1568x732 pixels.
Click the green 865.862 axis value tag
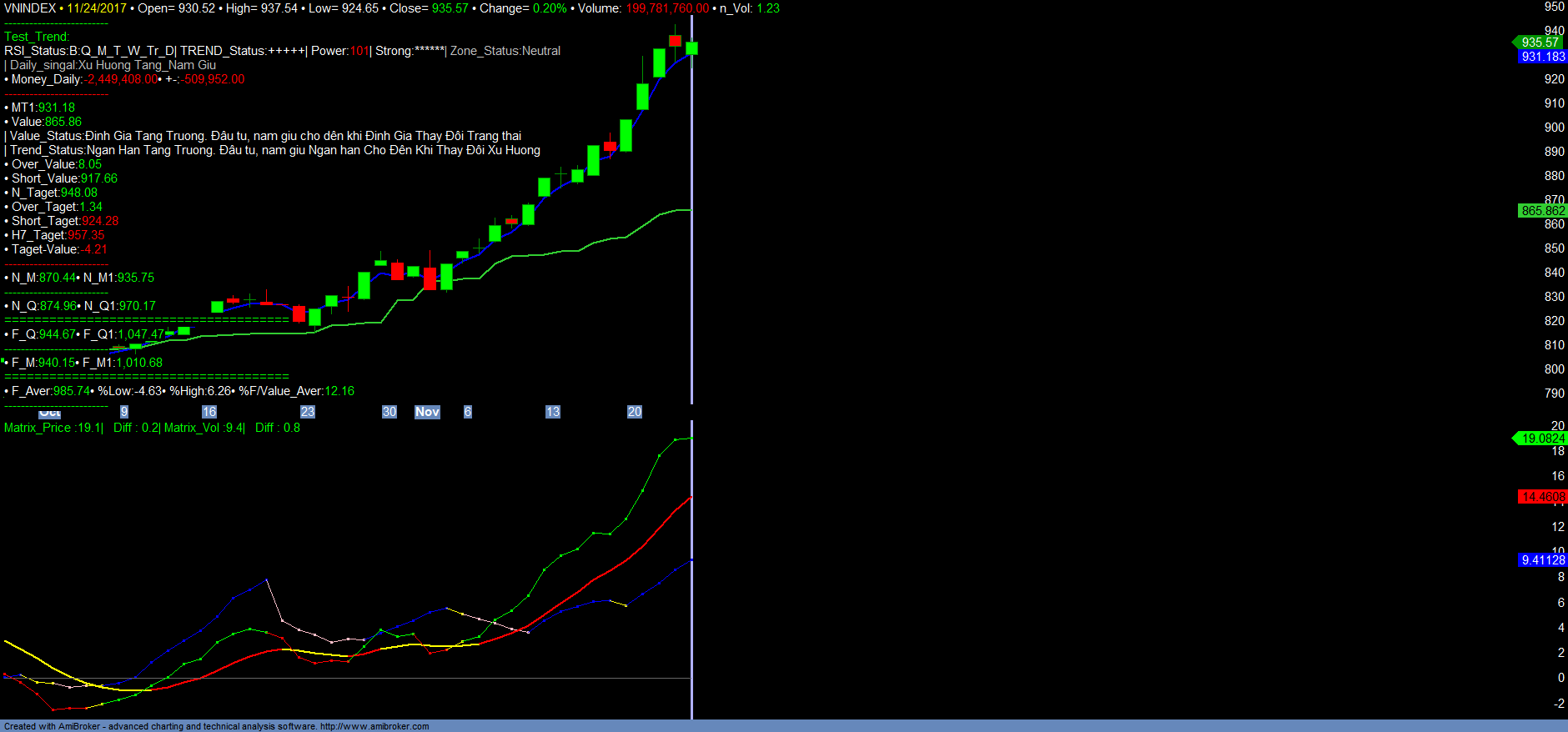click(1542, 211)
